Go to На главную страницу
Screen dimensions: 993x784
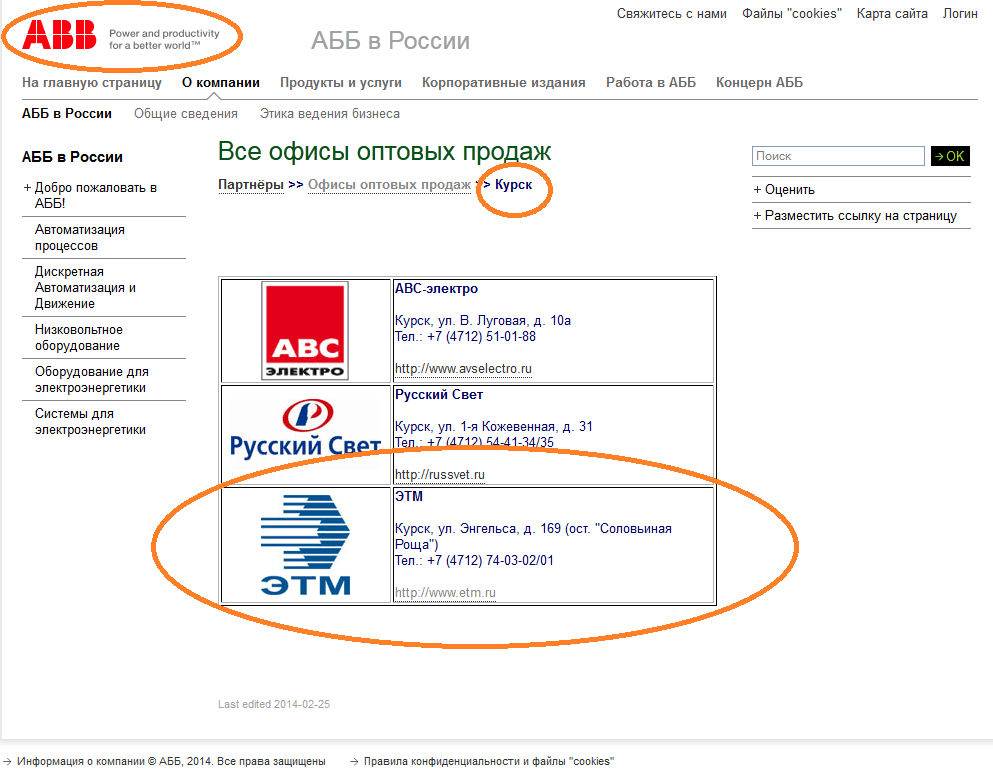pos(92,82)
